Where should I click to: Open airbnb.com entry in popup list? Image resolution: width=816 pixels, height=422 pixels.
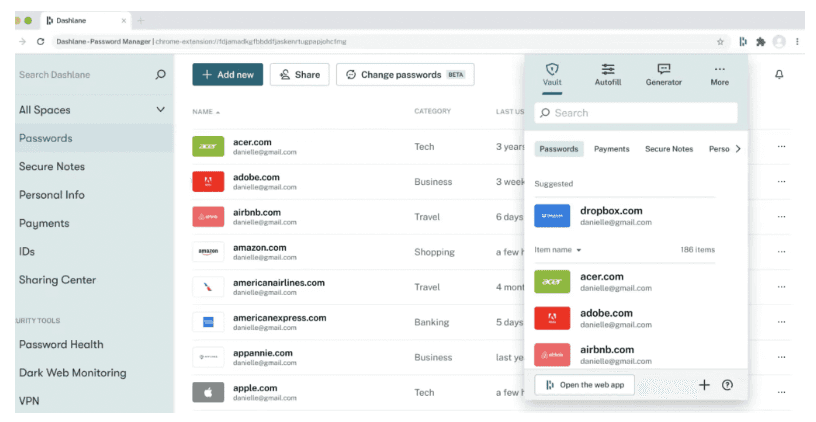tap(624, 354)
